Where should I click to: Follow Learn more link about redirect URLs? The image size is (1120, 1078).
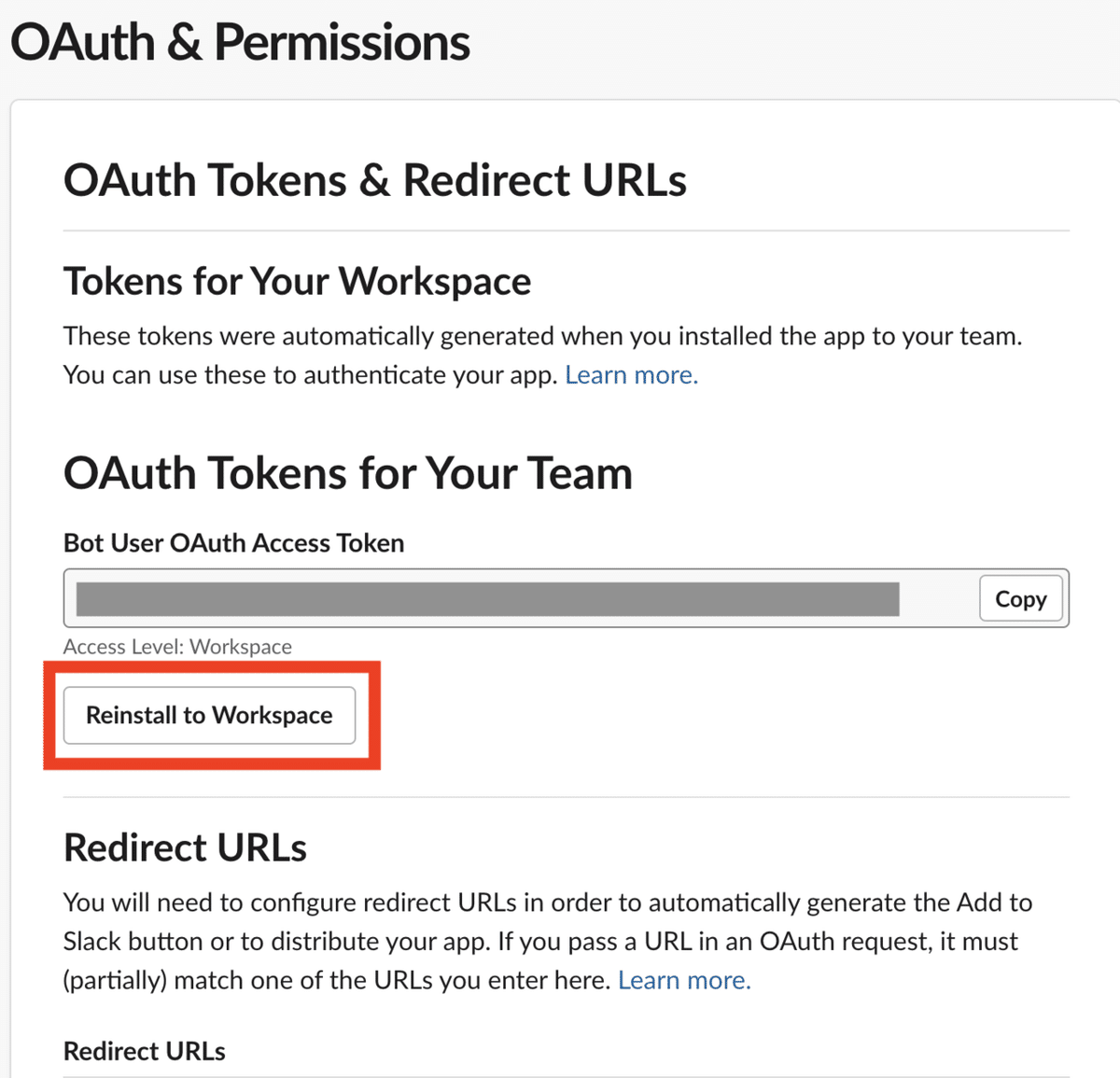point(684,980)
